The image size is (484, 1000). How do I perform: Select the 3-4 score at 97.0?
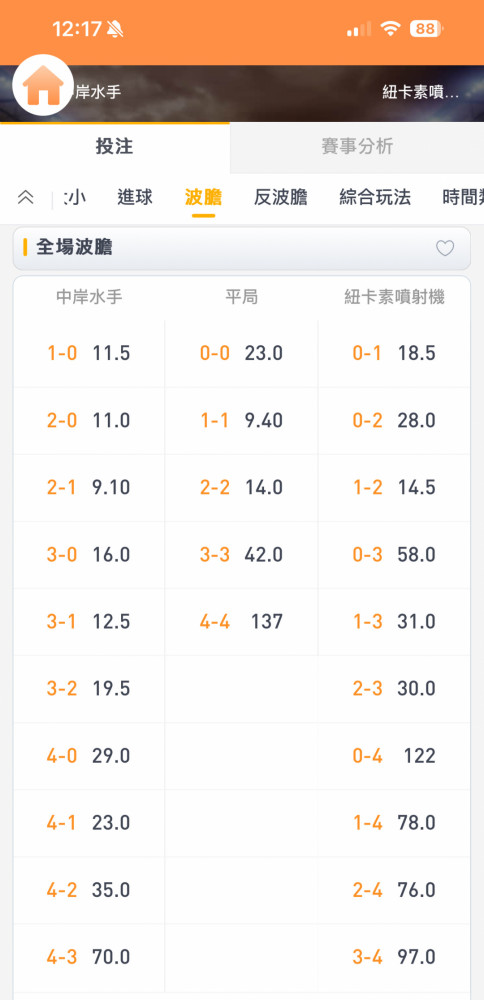click(394, 957)
